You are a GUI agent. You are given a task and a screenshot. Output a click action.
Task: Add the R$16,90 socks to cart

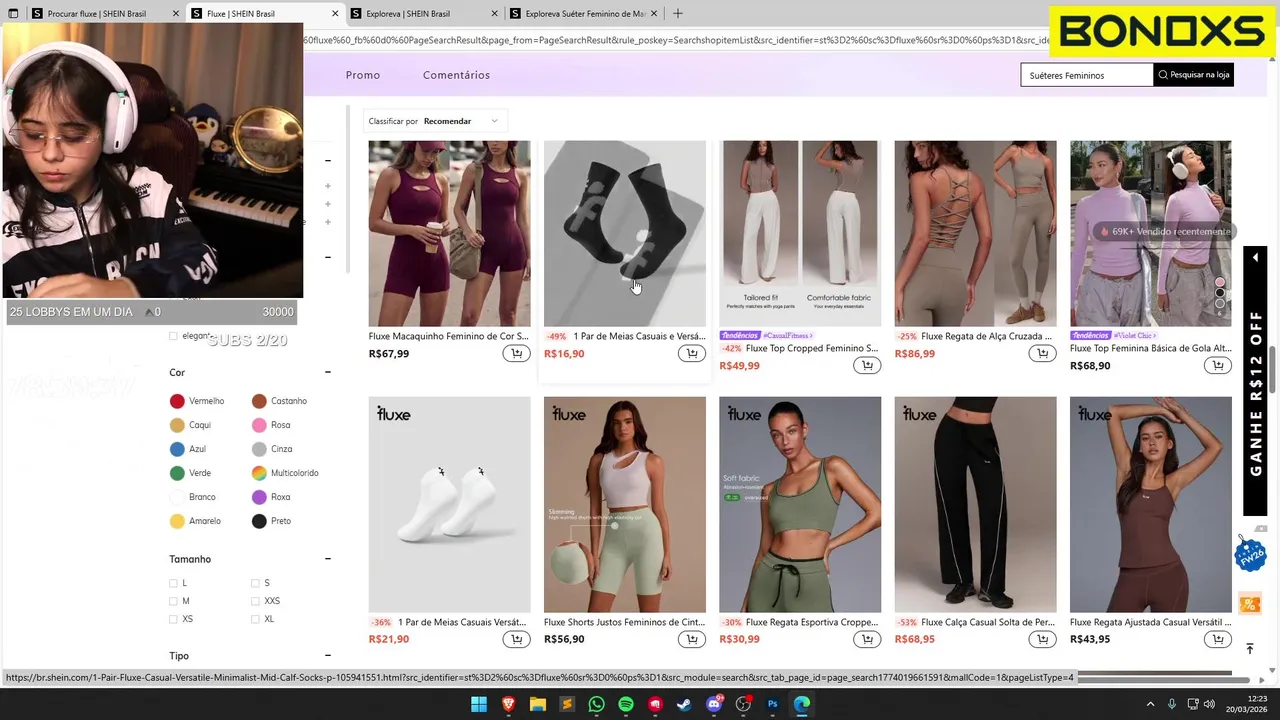pos(692,354)
